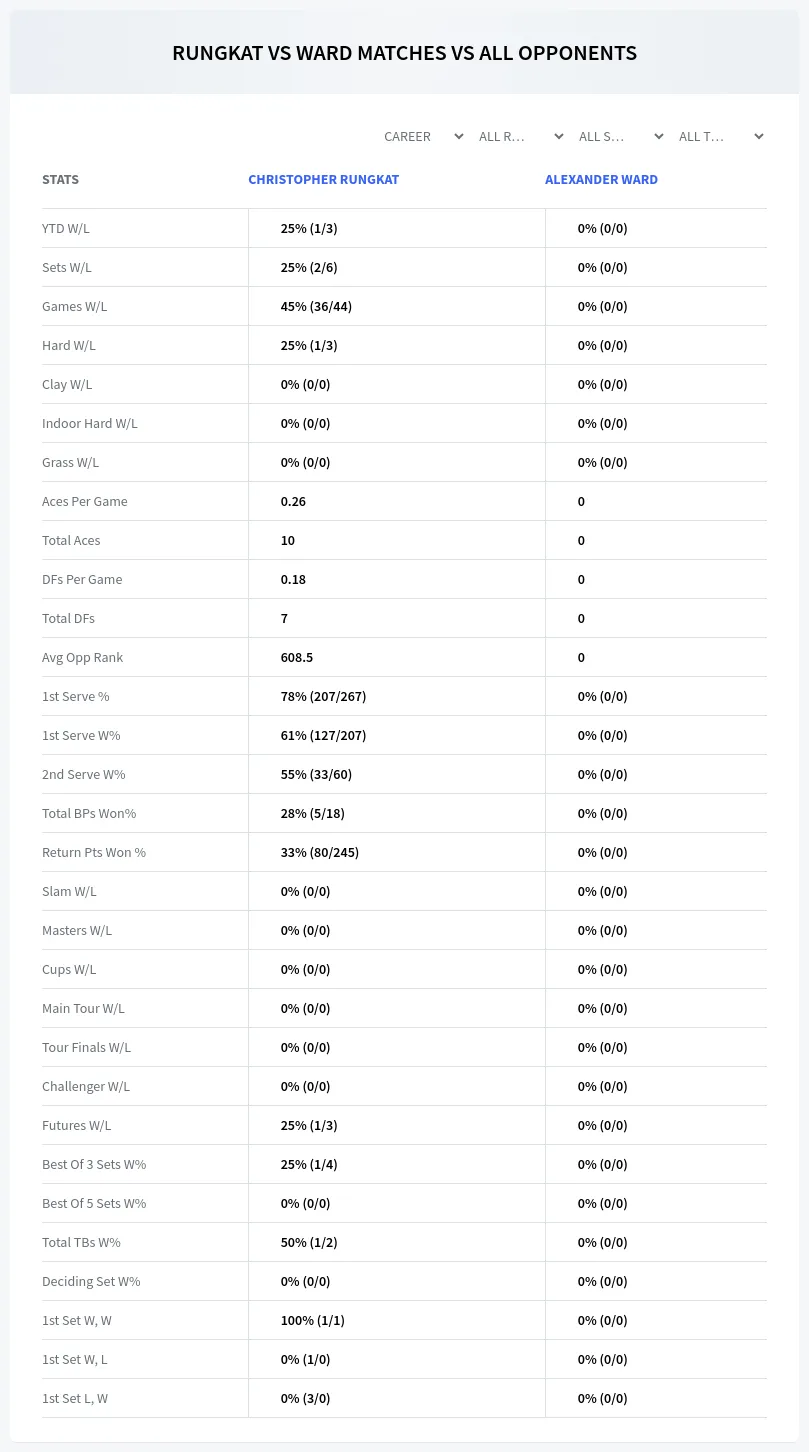Click the chevron arrow beside ALL S…
Screen dimensions: 809x1452
point(659,136)
